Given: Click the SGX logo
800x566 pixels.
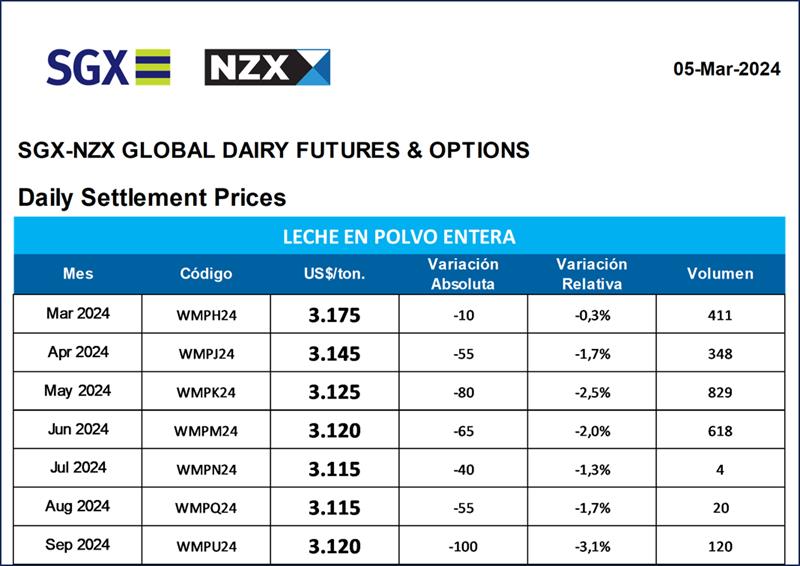Looking at the screenshot, I should click(108, 67).
